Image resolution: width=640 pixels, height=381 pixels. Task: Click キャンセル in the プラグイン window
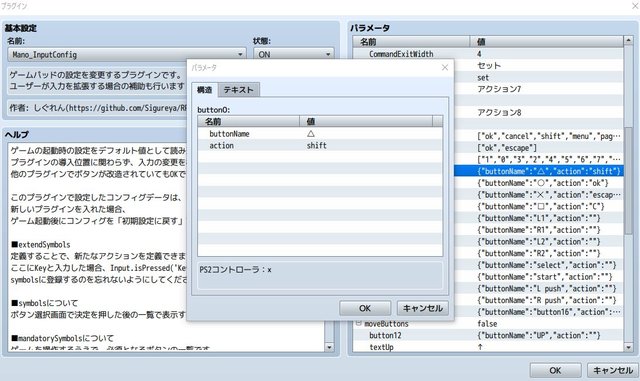(613, 370)
